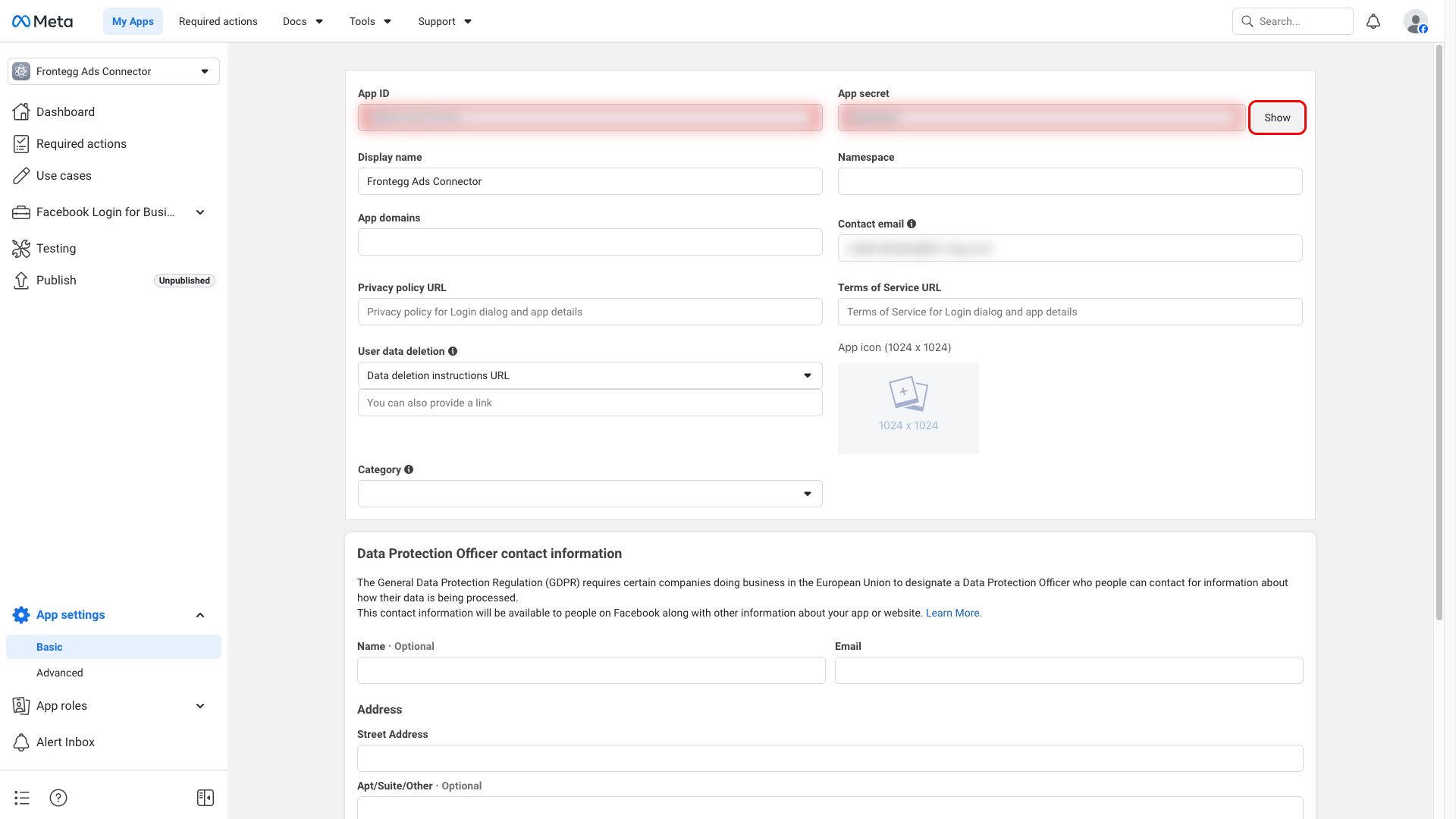
Task: Click User data deletion info icon
Action: click(x=453, y=351)
